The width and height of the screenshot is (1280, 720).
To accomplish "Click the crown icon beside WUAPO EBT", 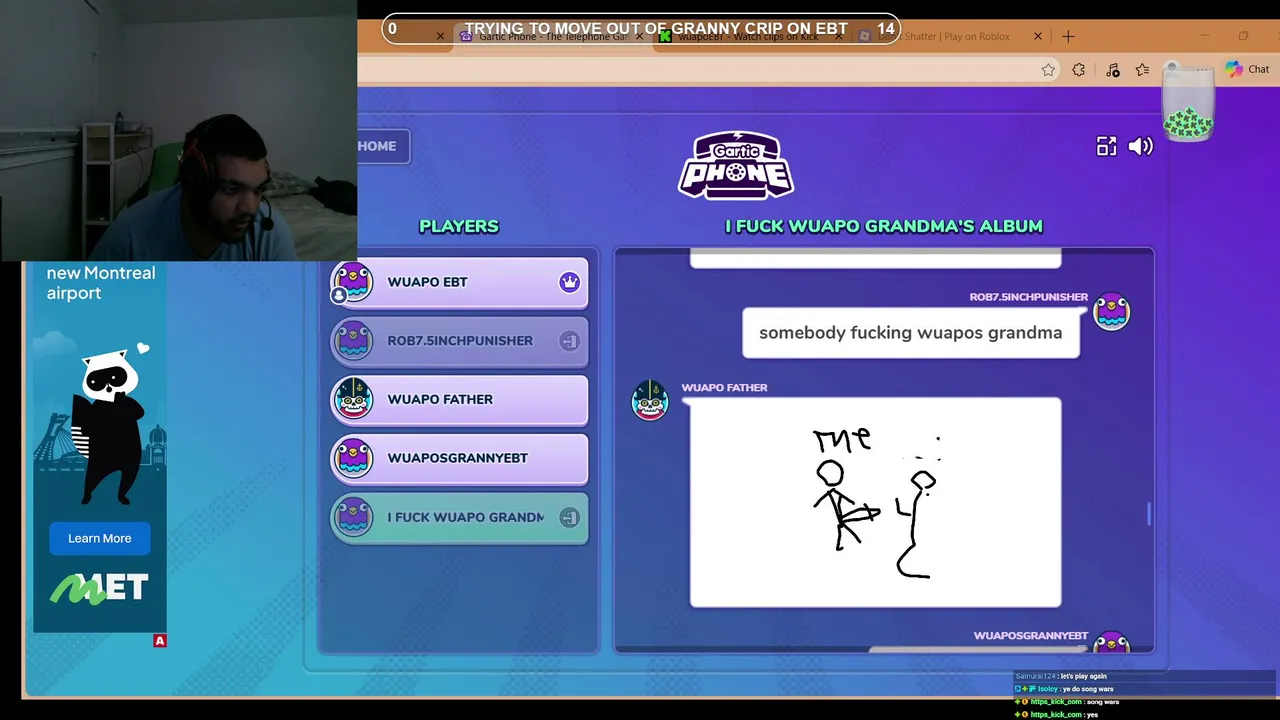I will [569, 282].
